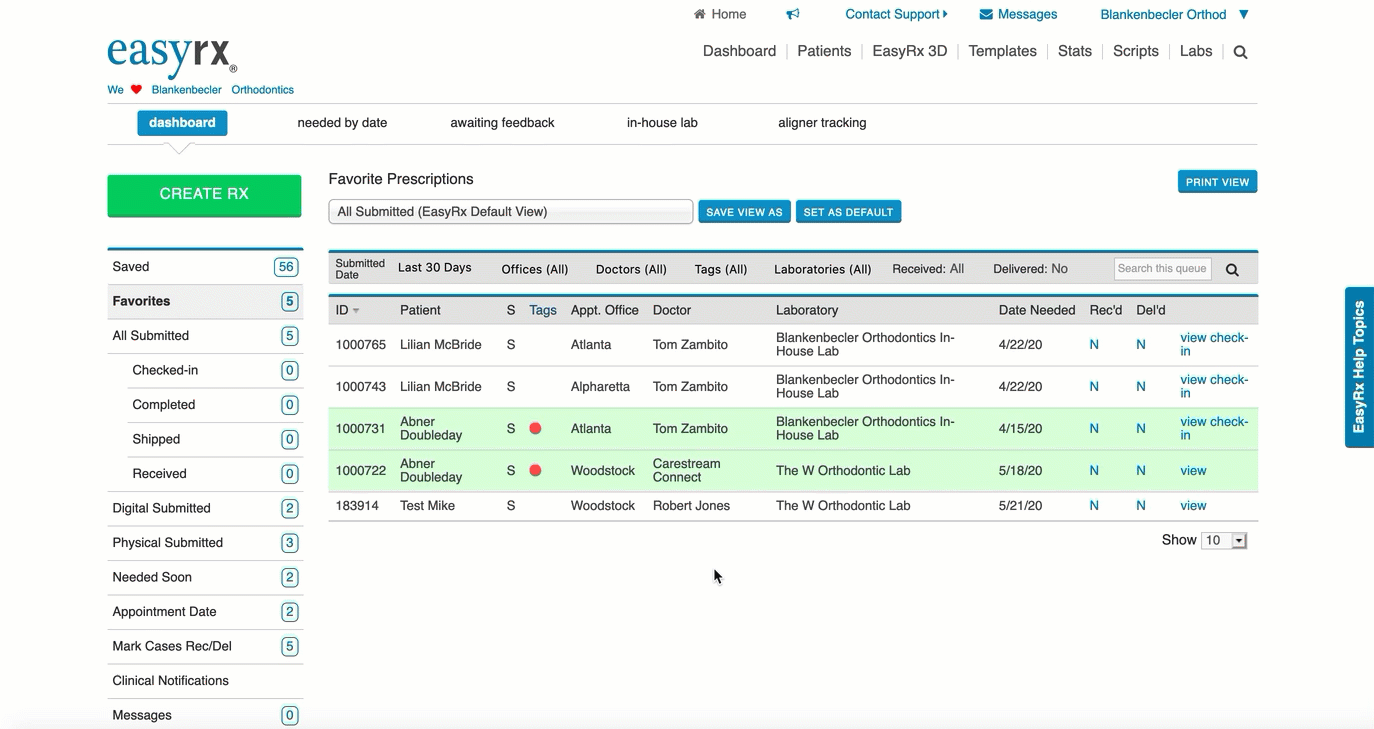Click the red tag dot for Rx 1000722
The image size is (1374, 729).
pyautogui.click(x=535, y=470)
